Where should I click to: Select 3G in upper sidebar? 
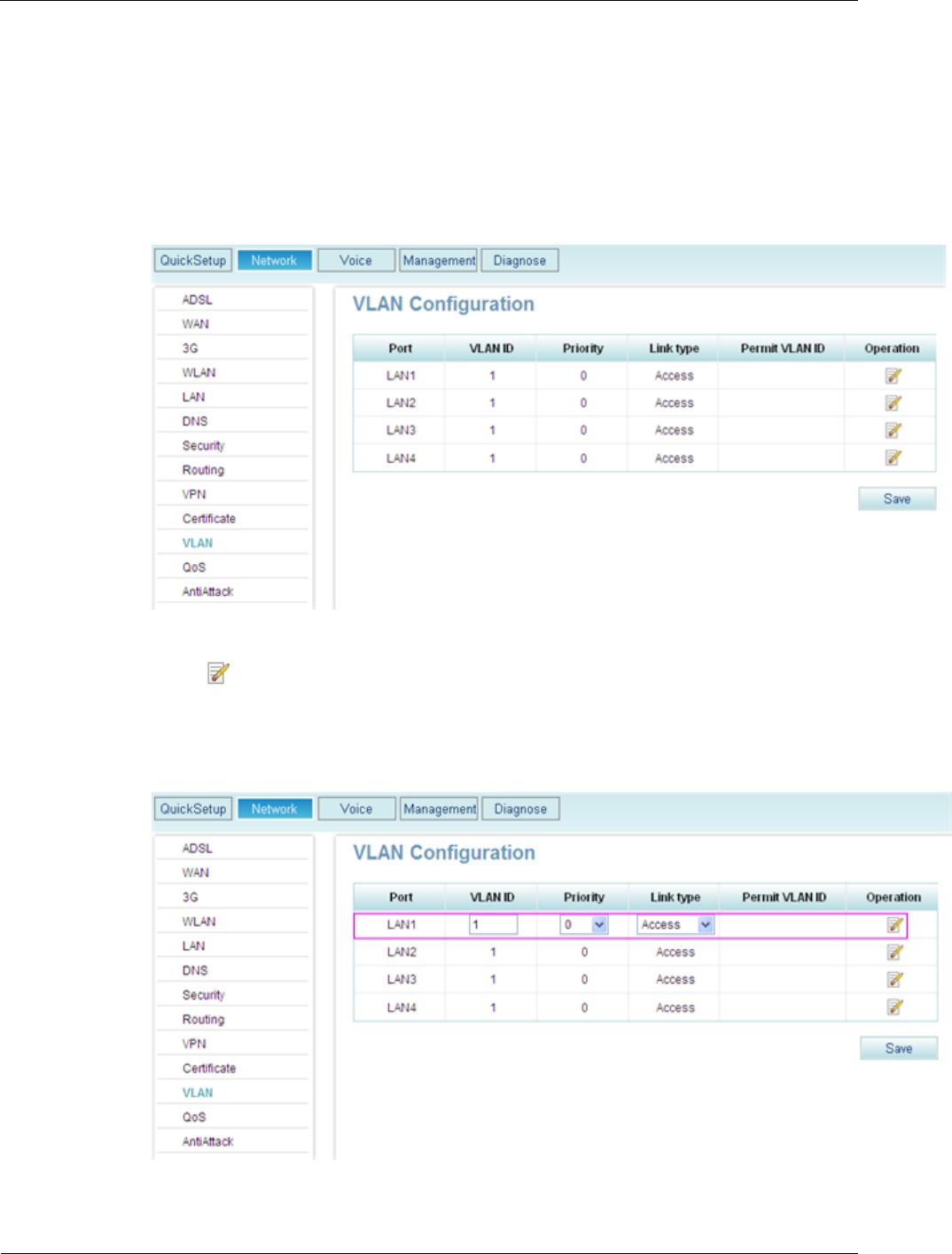pyautogui.click(x=191, y=349)
